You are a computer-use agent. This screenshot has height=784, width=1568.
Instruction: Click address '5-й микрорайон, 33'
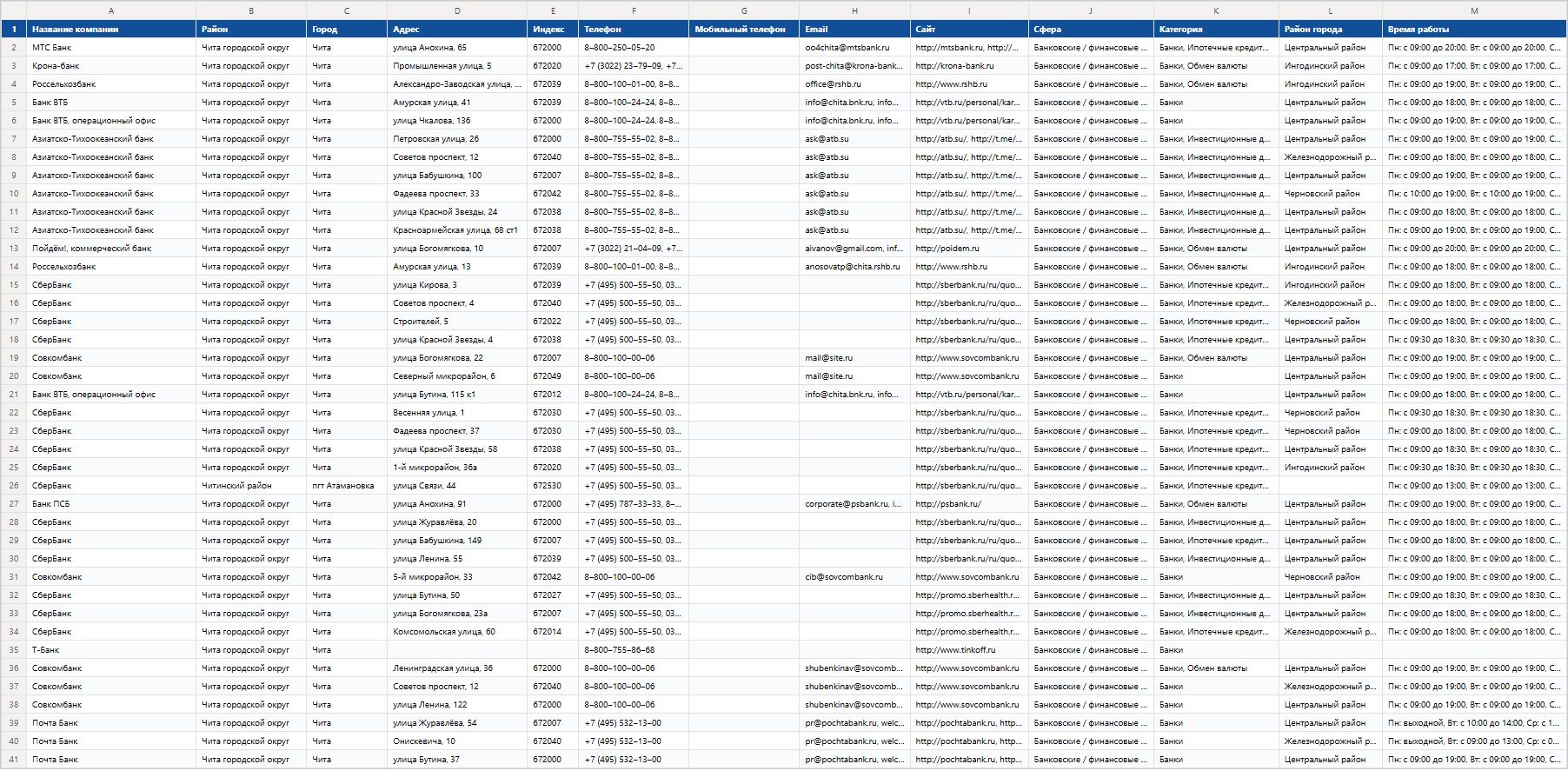pos(457,577)
